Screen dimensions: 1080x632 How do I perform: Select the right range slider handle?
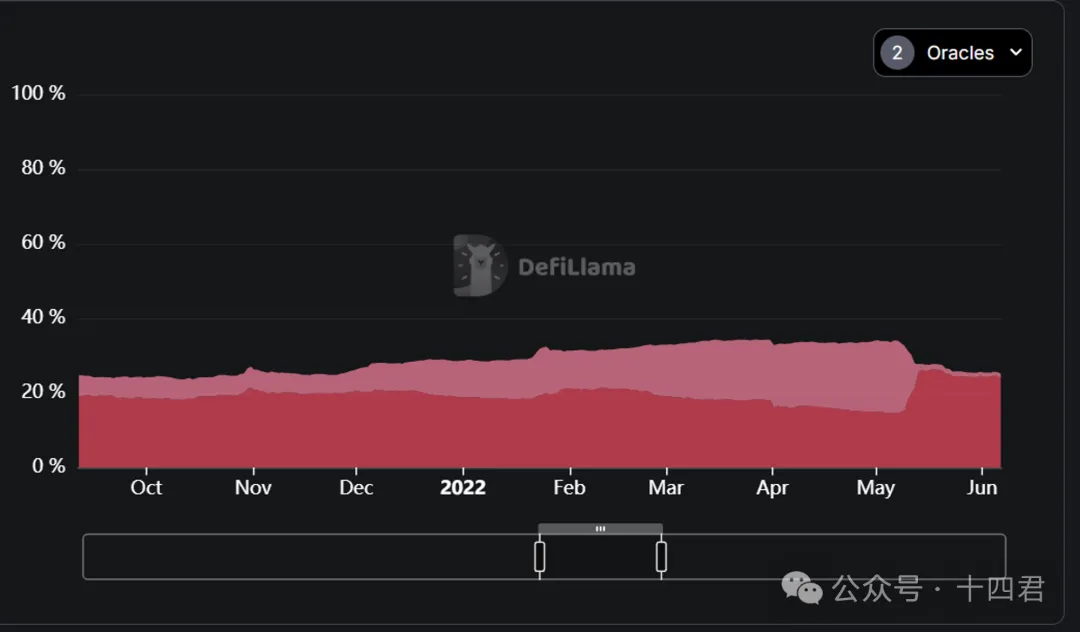(x=661, y=556)
